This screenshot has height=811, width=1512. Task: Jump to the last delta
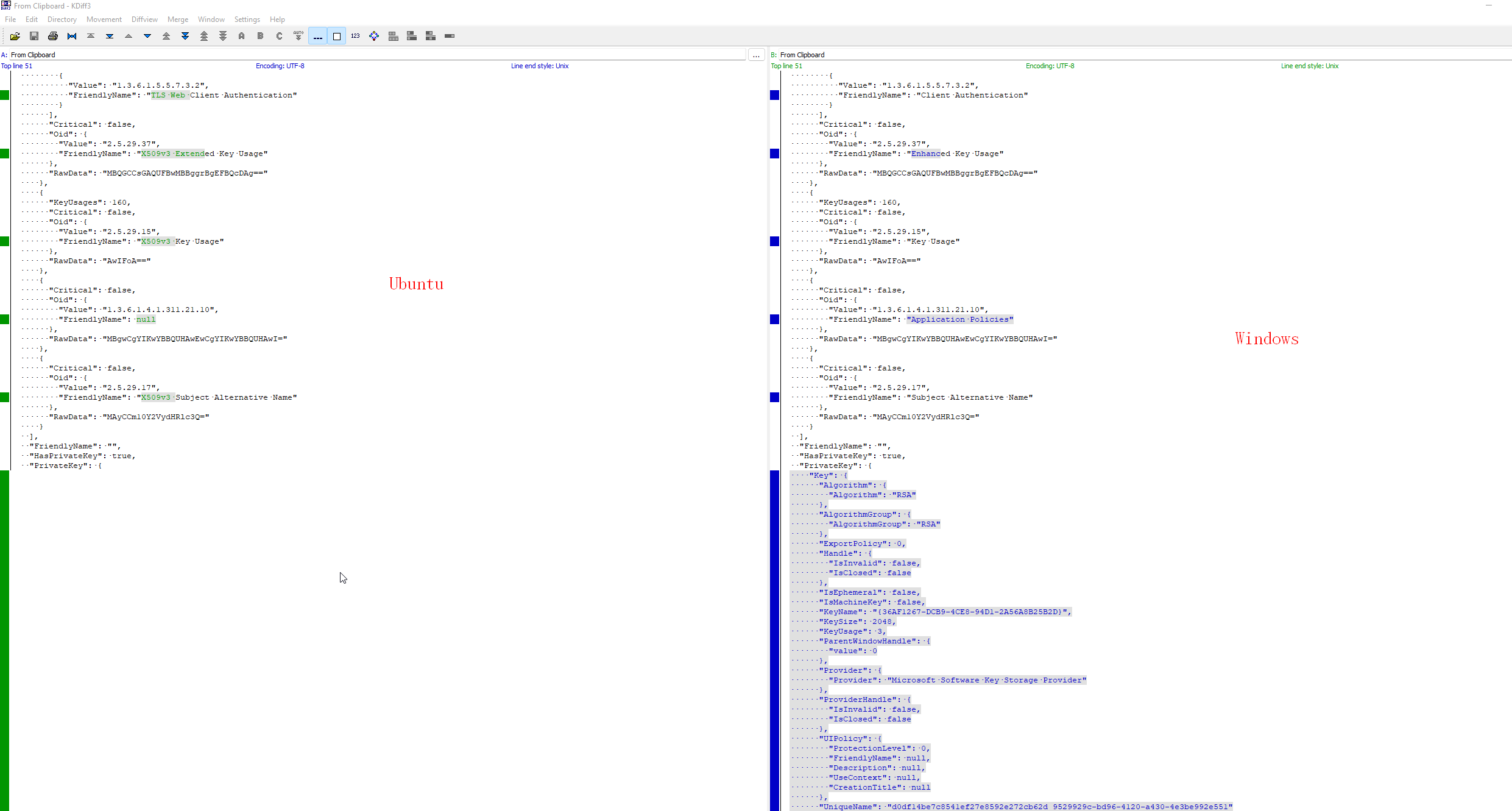point(110,36)
